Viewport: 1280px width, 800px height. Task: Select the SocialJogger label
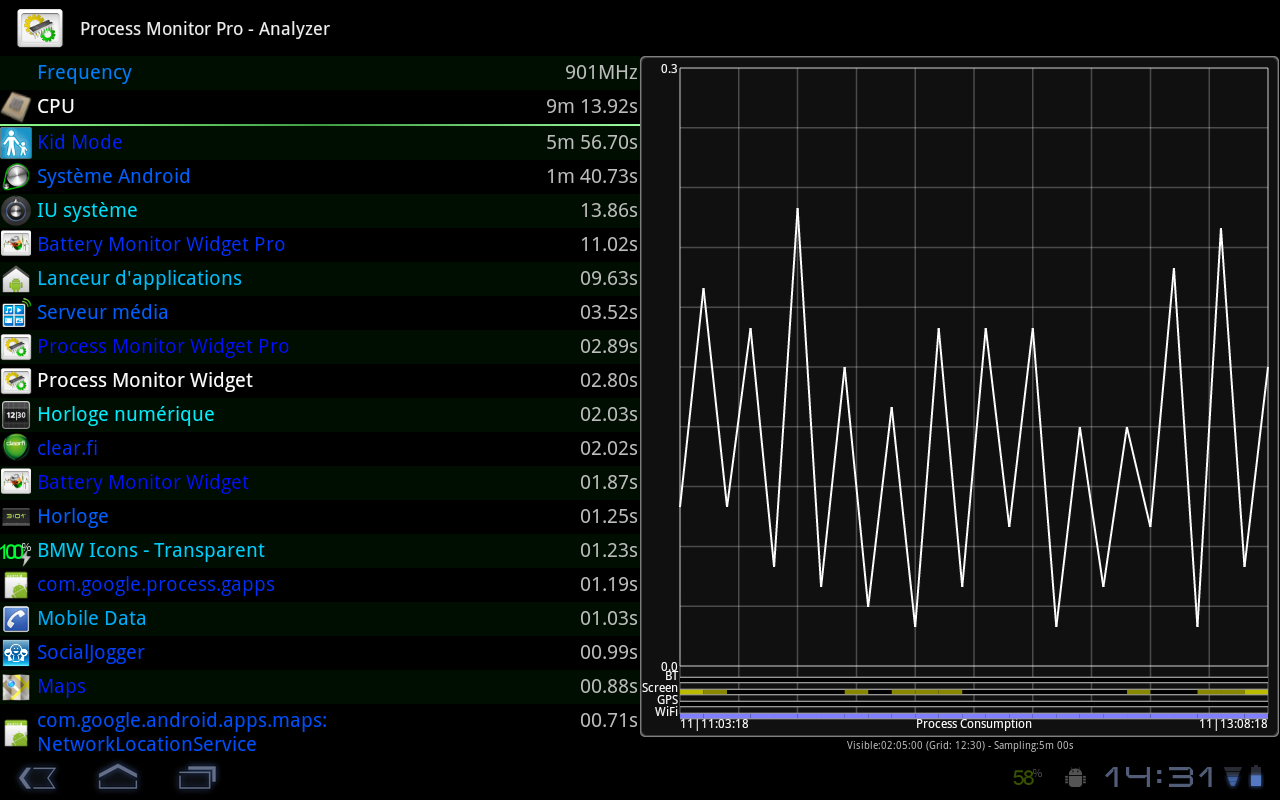[x=91, y=652]
